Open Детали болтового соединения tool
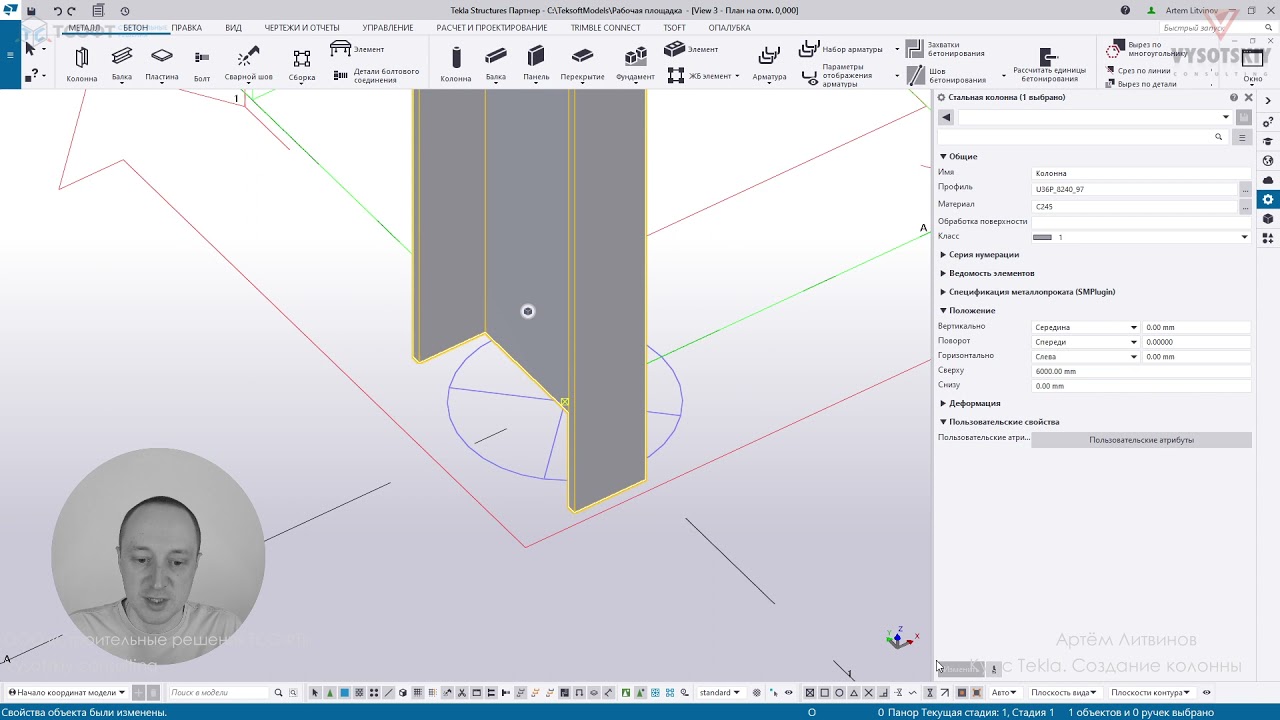Image resolution: width=1280 pixels, height=720 pixels. coord(375,76)
